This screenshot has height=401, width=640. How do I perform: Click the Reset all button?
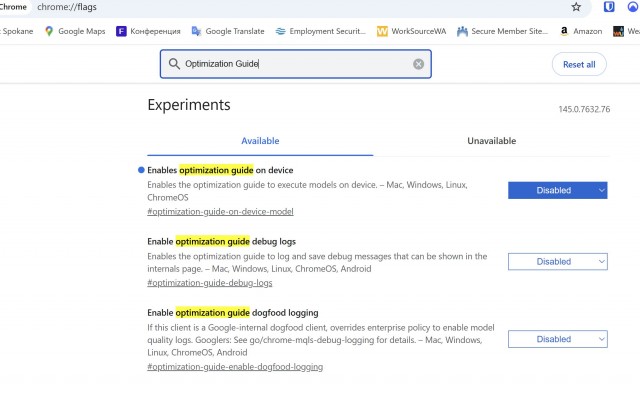(x=579, y=64)
